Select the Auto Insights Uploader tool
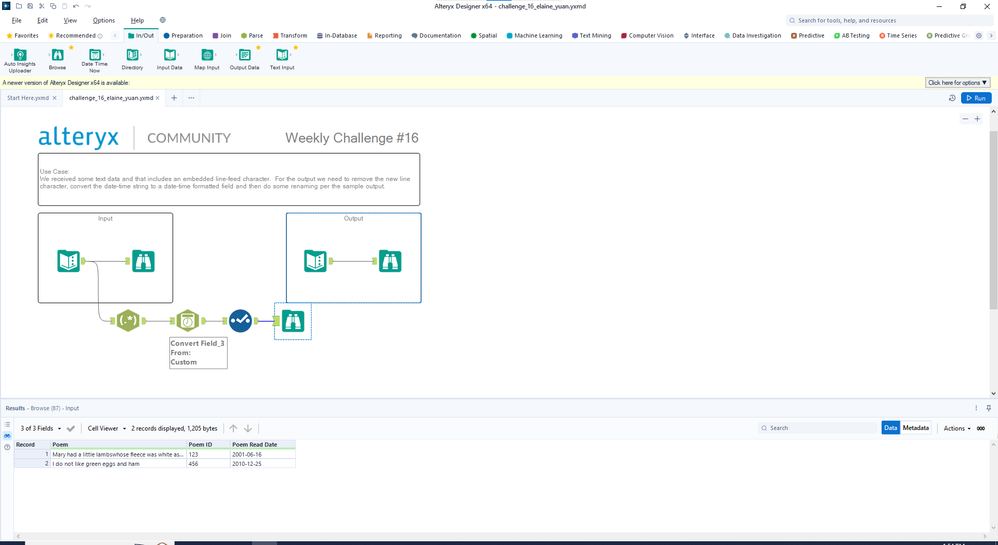The image size is (998, 545). click(x=20, y=59)
